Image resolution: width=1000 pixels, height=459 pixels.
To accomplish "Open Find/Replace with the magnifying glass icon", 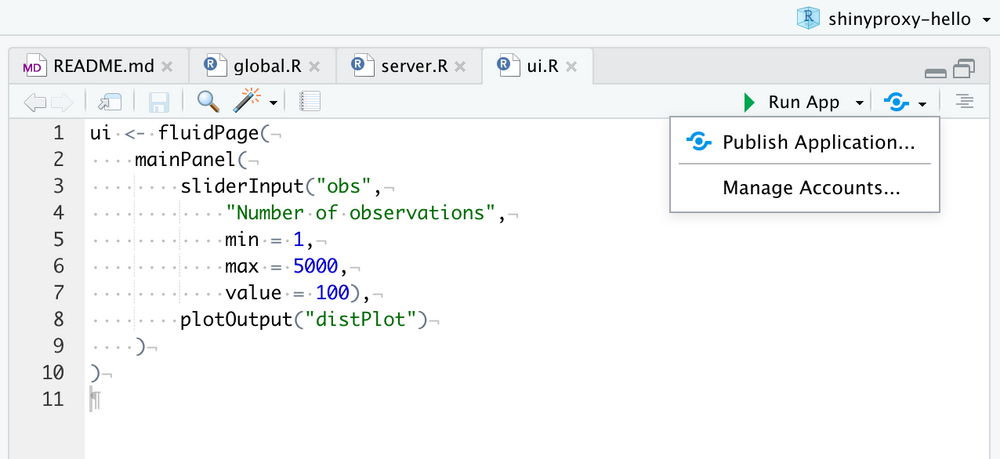I will [208, 101].
